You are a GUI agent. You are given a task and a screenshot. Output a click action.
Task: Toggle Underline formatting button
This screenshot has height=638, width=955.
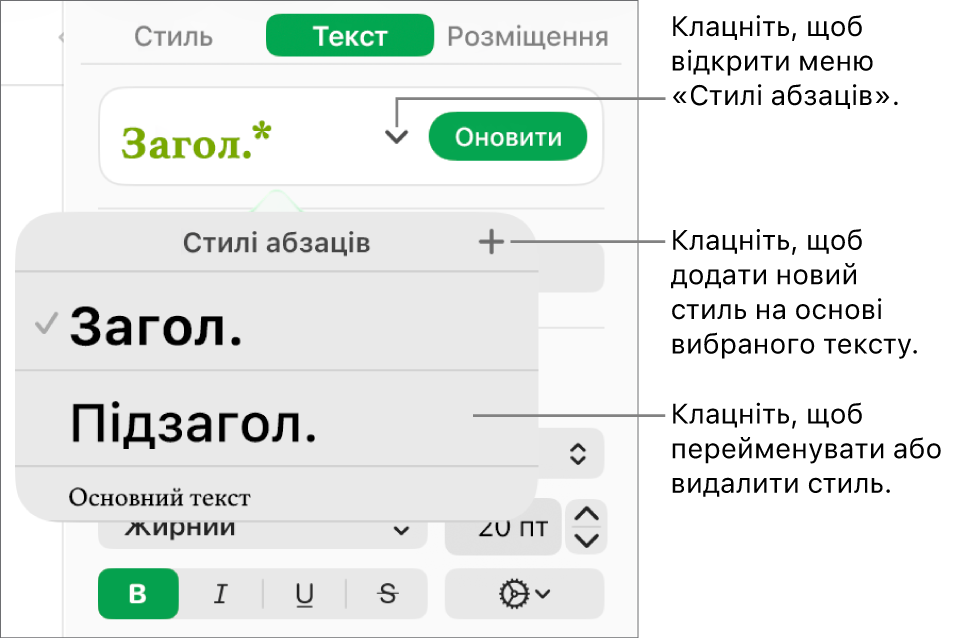(304, 594)
